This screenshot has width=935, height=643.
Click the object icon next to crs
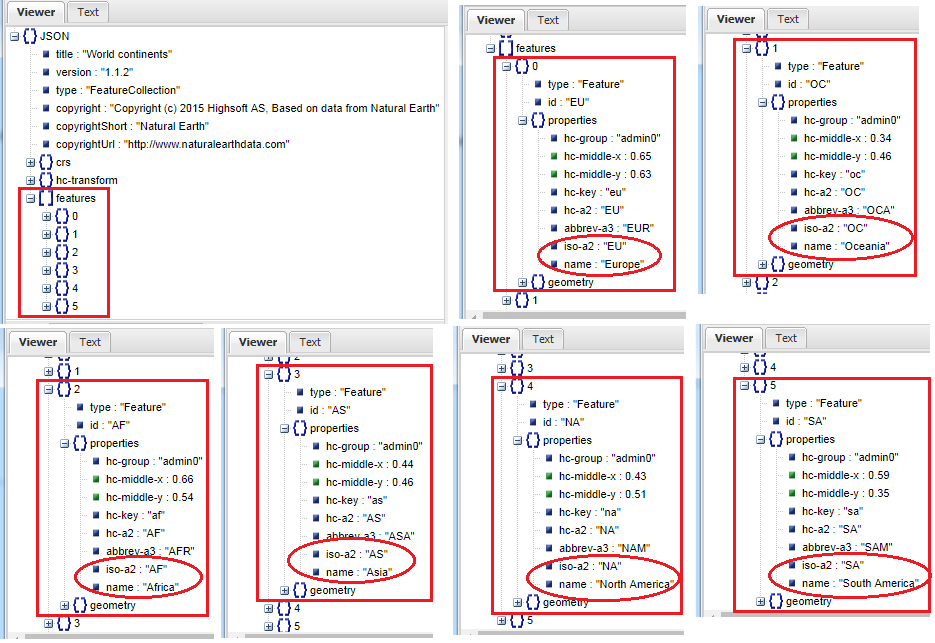pos(46,162)
